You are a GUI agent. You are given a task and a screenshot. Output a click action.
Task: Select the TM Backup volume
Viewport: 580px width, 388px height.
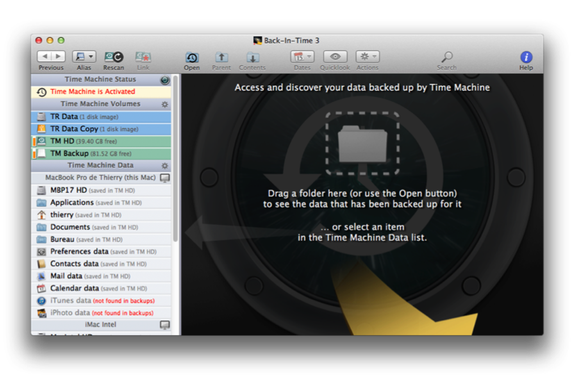(101, 153)
